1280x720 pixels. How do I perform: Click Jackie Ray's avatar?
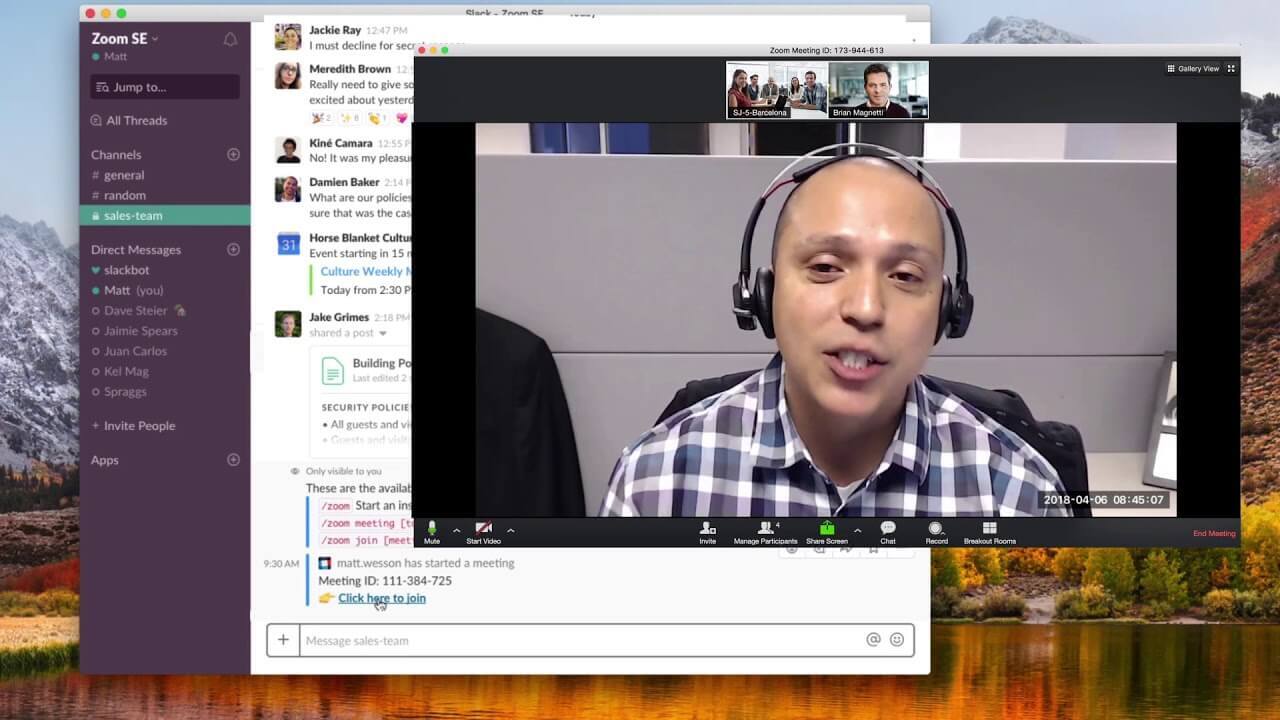pyautogui.click(x=288, y=37)
